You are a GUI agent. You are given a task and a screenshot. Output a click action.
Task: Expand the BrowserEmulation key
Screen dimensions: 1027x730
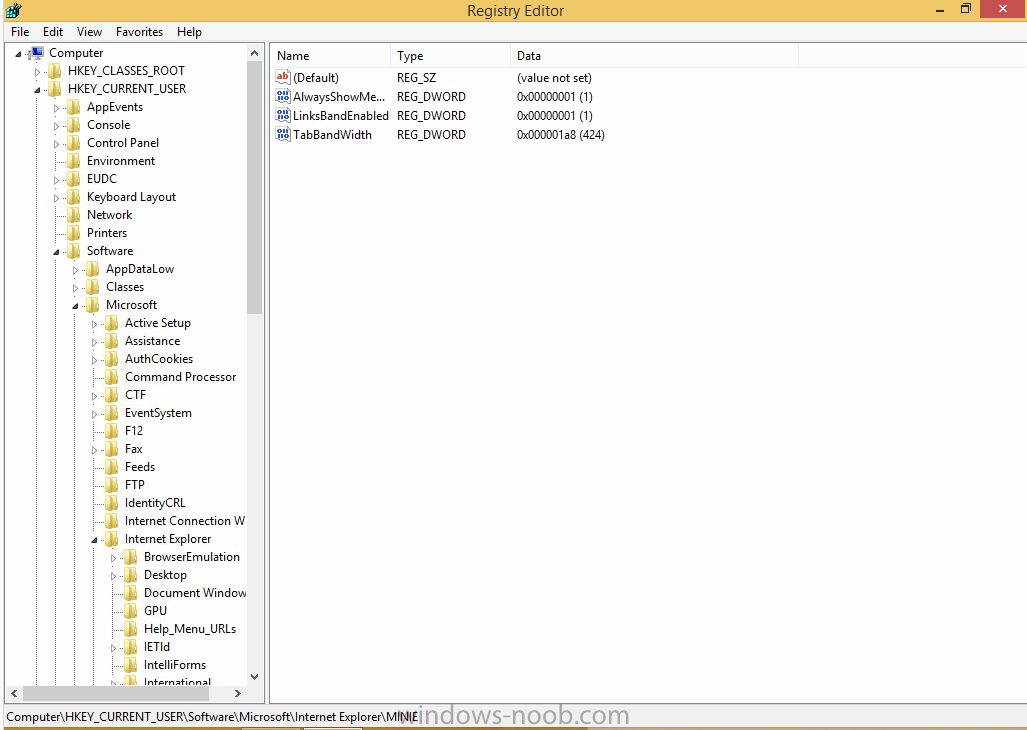pyautogui.click(x=113, y=558)
